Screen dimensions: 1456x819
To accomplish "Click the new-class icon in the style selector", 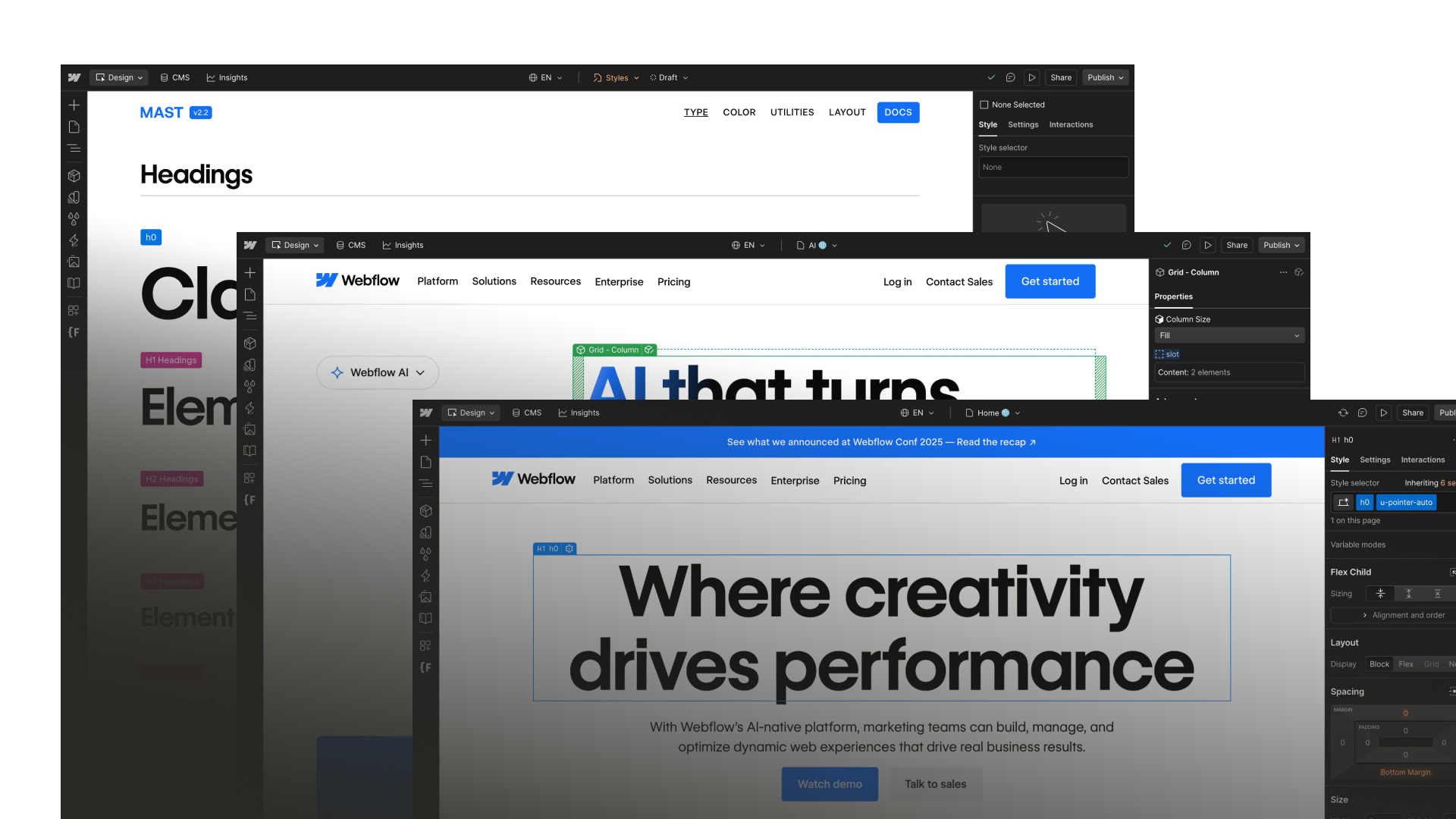I will click(x=1344, y=503).
